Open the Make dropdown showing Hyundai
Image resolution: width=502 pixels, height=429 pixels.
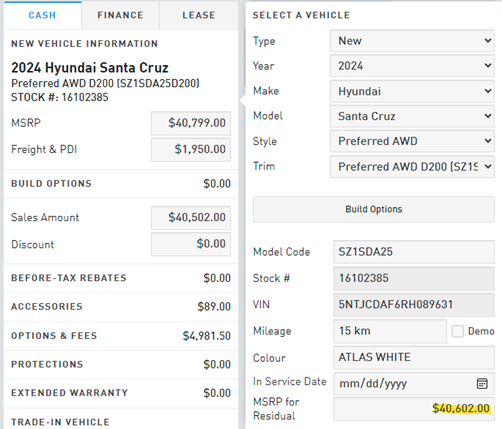(412, 91)
